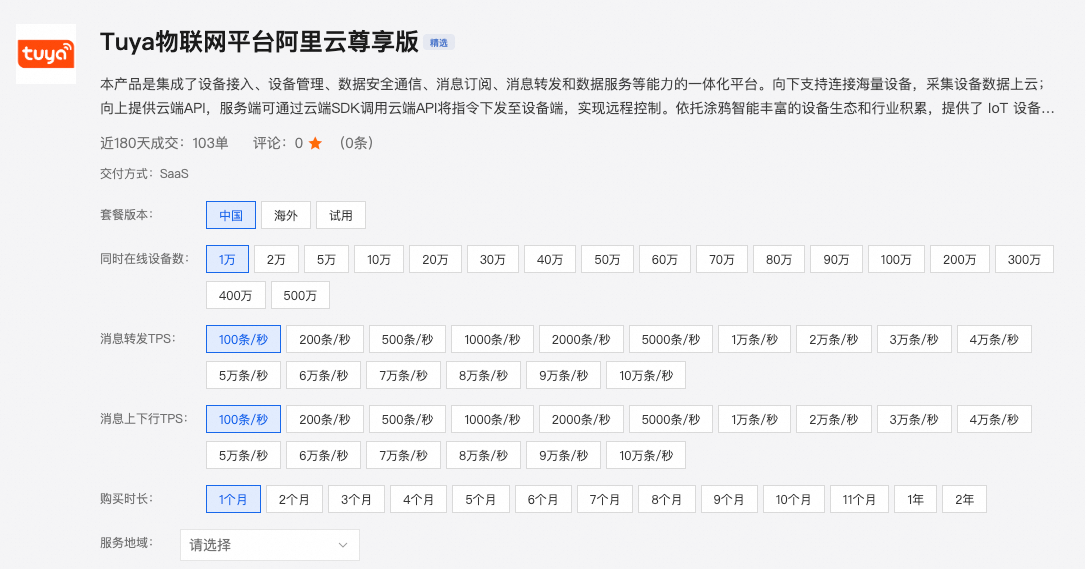Set 消息上下行TPS to 4万条/秒
This screenshot has height=569, width=1086.
click(x=995, y=419)
